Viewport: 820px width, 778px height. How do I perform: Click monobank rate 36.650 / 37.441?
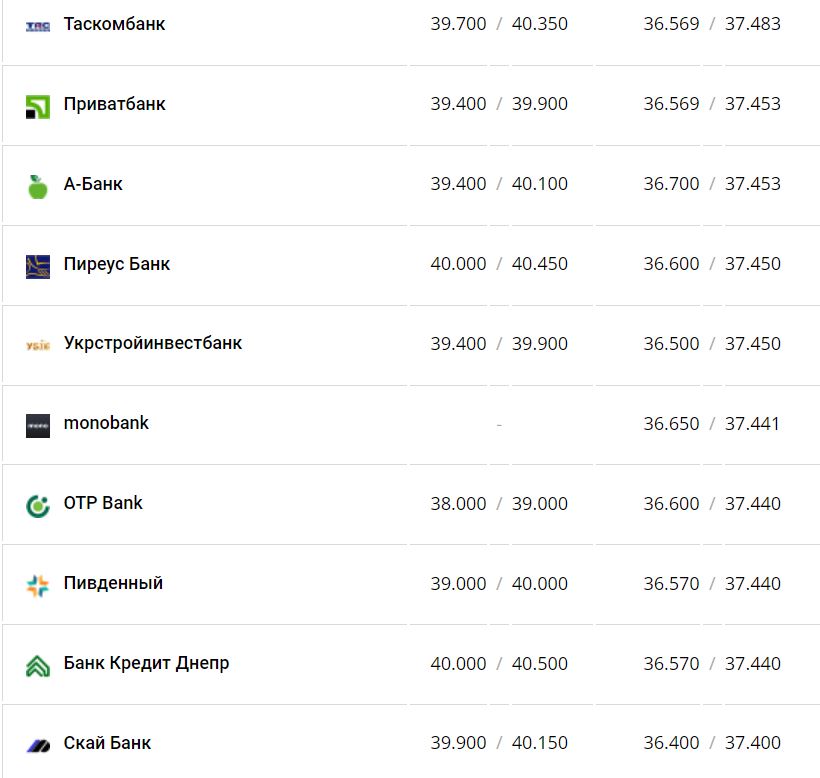[x=712, y=424]
